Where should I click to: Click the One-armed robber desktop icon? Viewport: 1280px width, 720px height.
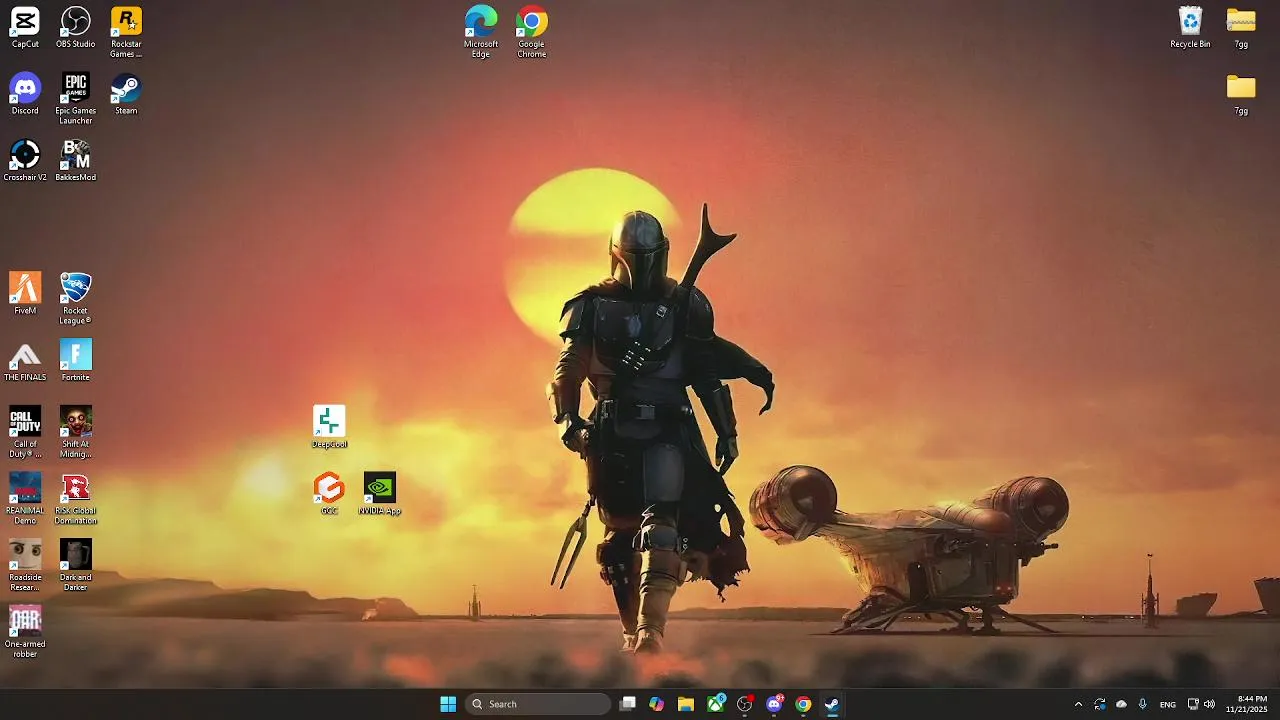click(25, 632)
